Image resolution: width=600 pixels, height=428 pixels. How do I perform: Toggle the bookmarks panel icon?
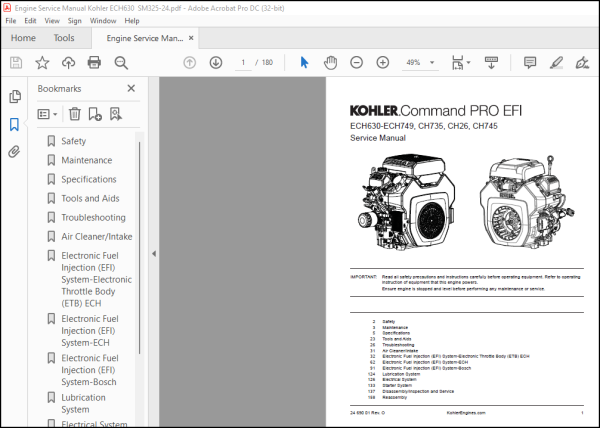click(x=14, y=124)
